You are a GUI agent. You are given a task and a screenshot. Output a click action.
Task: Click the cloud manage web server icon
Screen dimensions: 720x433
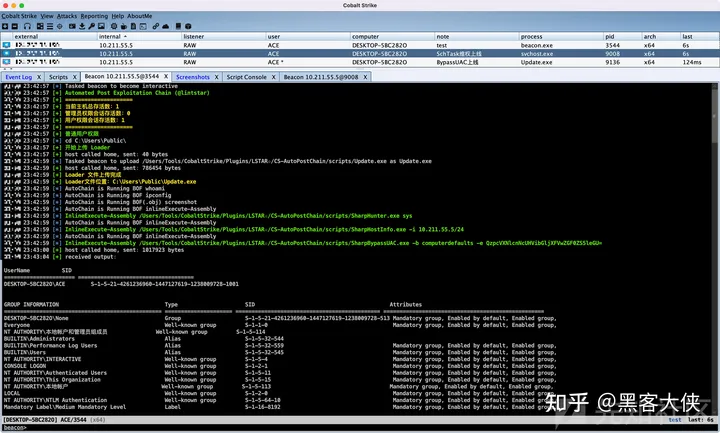(x=166, y=26)
